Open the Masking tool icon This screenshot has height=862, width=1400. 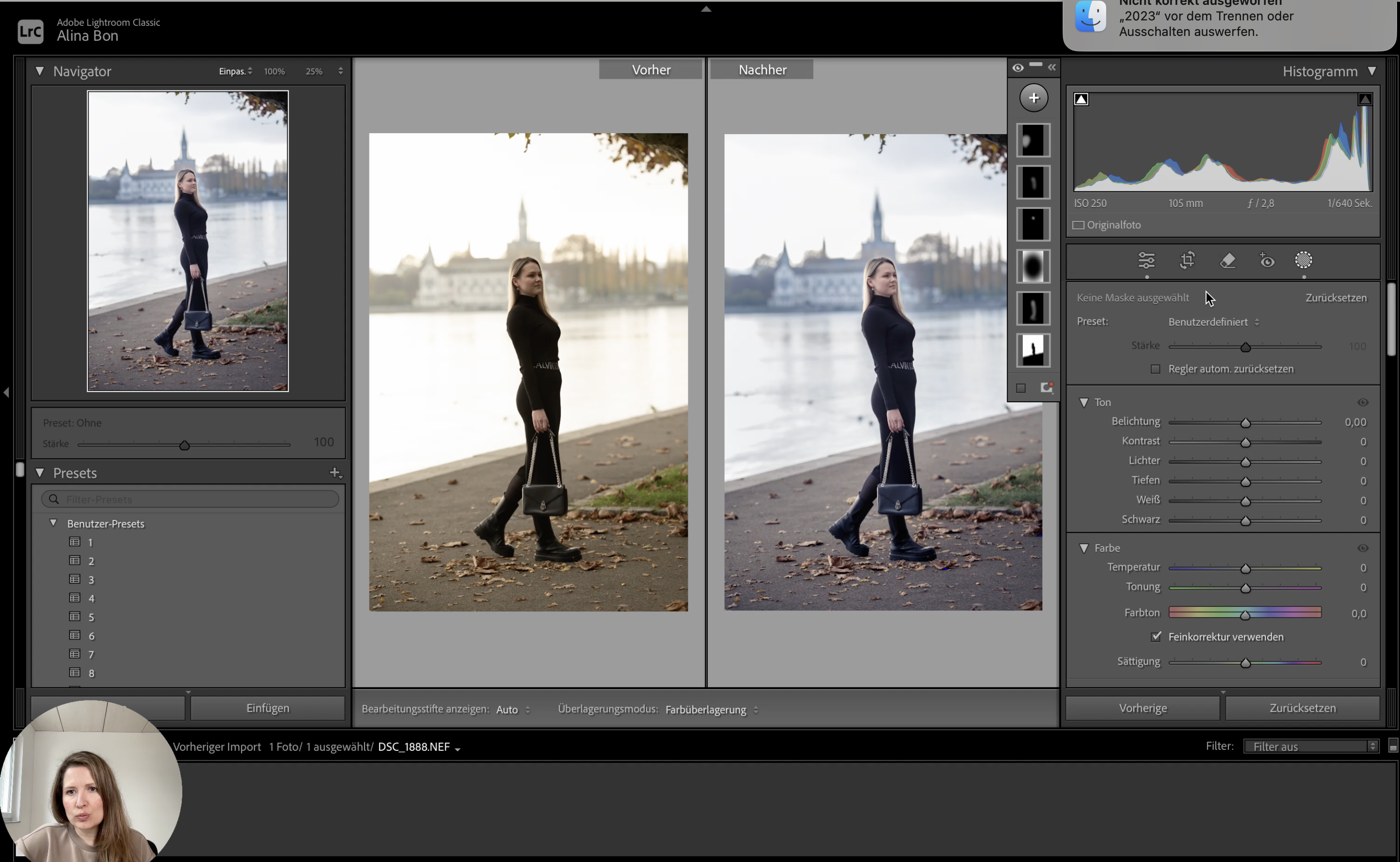tap(1304, 260)
